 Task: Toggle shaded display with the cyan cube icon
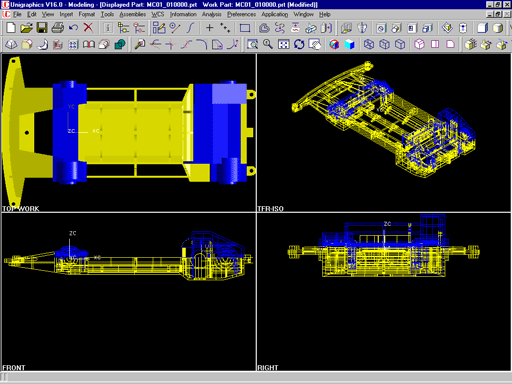click(350, 44)
